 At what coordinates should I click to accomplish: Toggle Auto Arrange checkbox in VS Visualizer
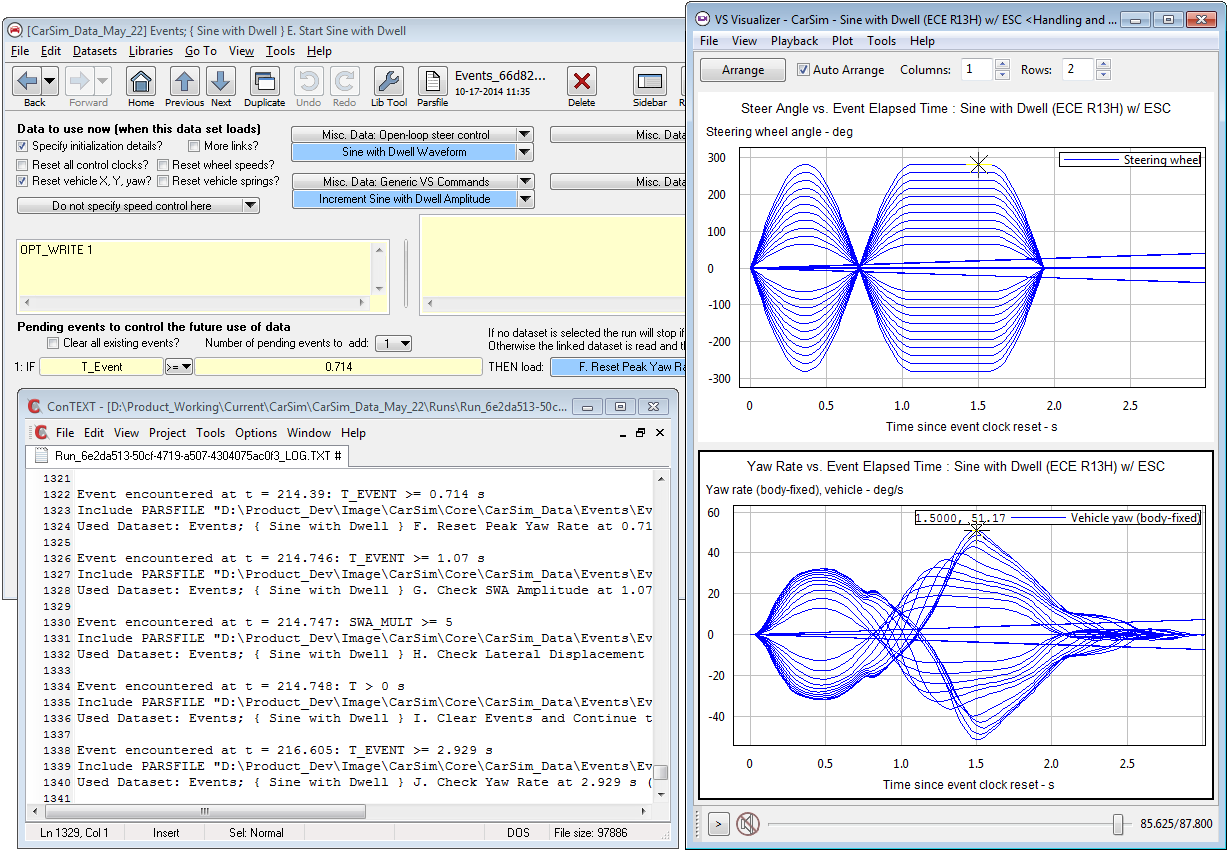click(803, 70)
